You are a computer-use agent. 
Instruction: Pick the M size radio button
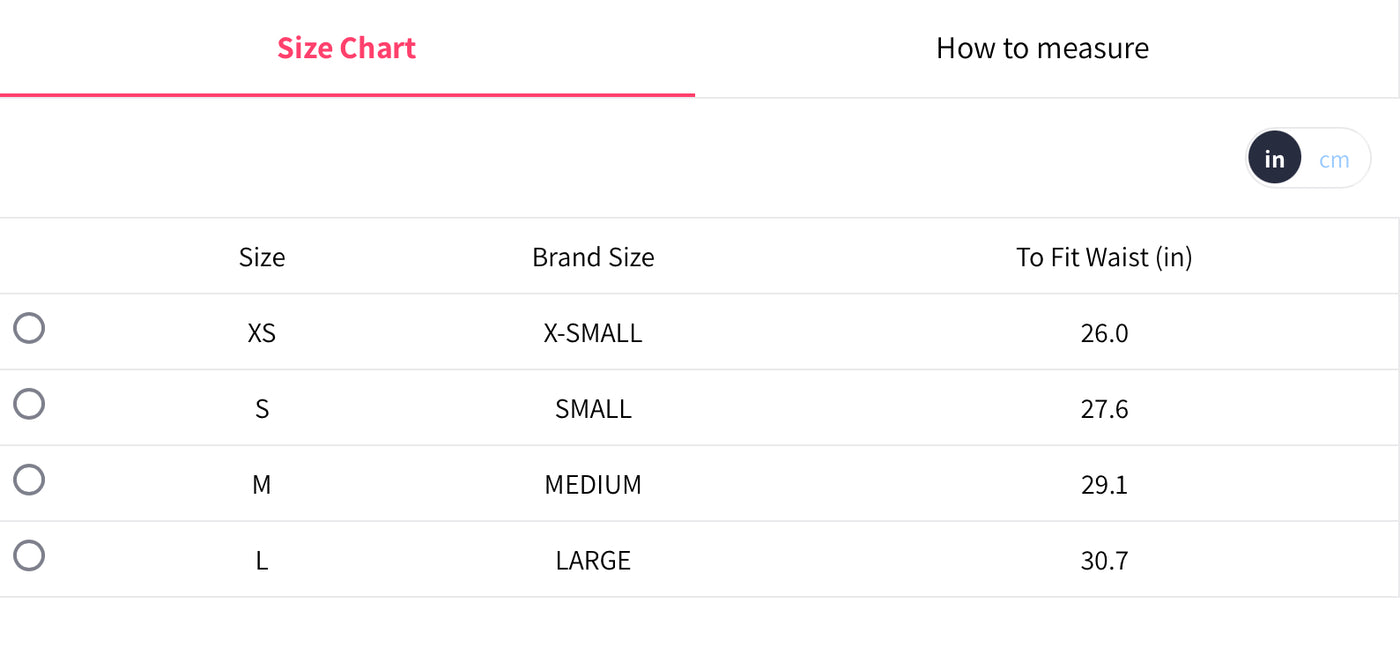point(29,480)
